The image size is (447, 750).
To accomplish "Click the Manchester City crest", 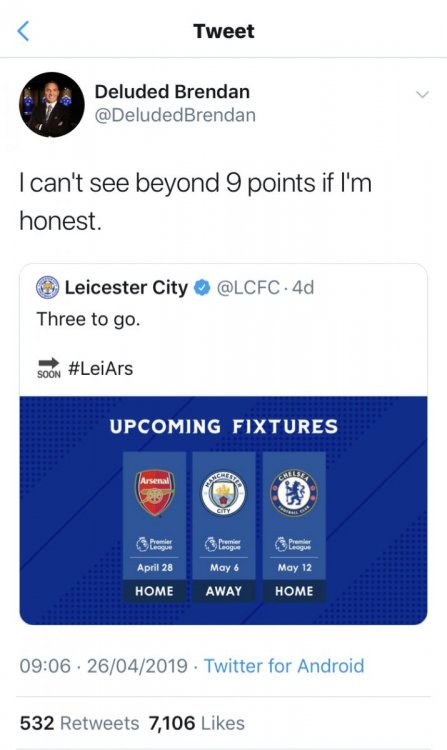I will click(223, 493).
